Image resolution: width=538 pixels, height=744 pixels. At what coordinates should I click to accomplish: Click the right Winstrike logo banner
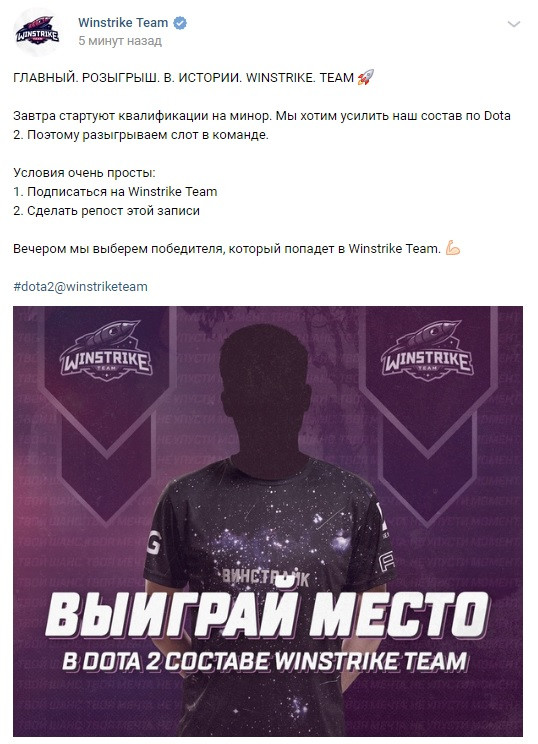(427, 351)
